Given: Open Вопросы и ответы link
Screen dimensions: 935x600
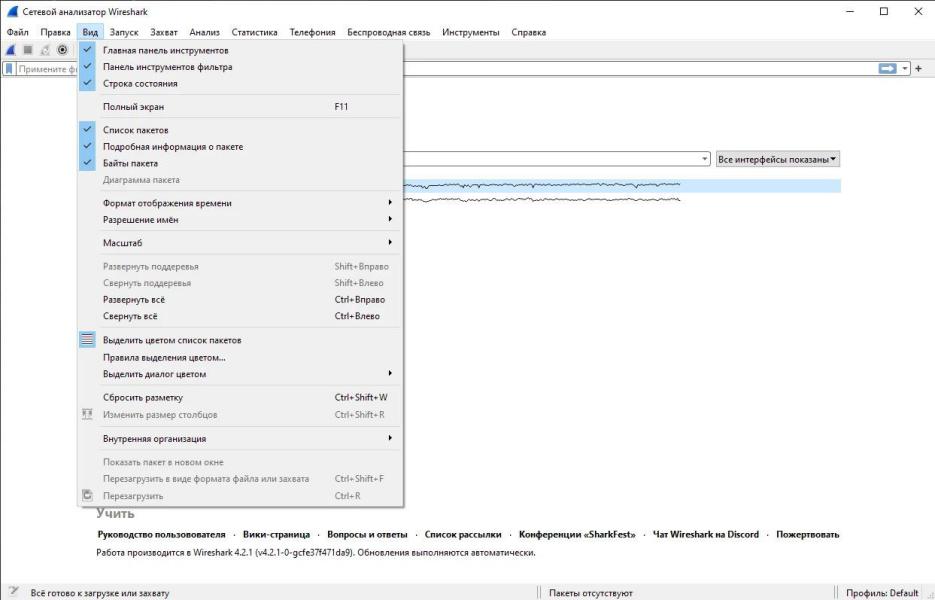Looking at the screenshot, I should click(x=367, y=534).
